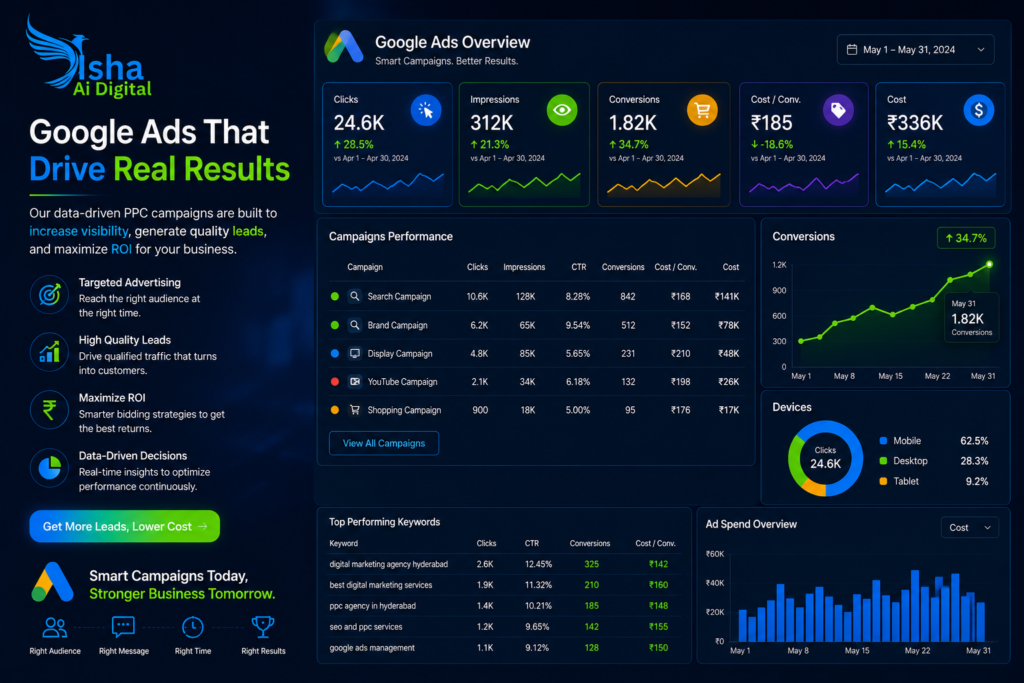Click the 325 conversions value in keywords table
Image resolution: width=1024 pixels, height=683 pixels.
(x=592, y=564)
